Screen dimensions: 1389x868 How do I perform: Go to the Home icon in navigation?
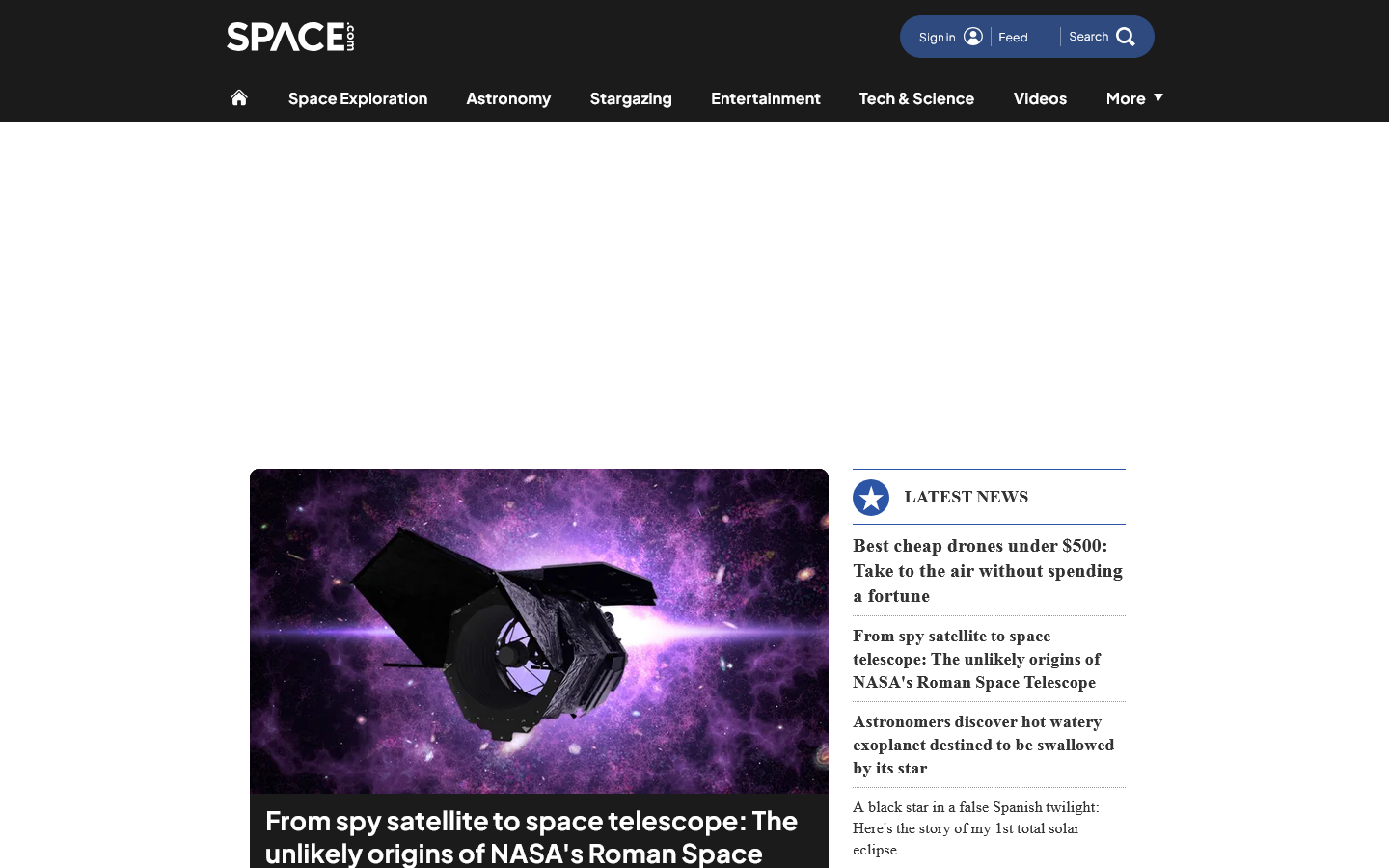click(x=239, y=97)
